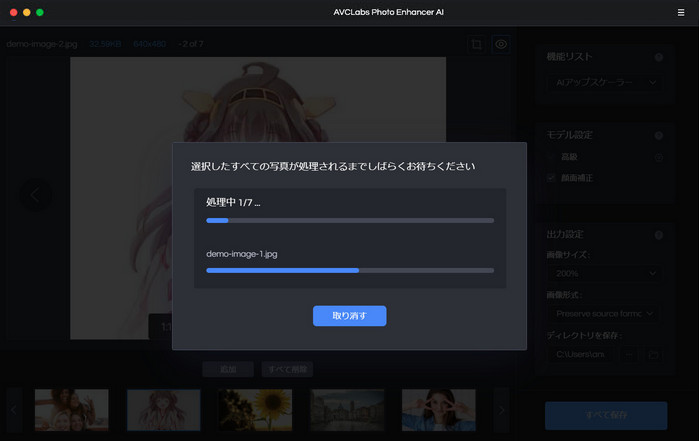Click the すべて削除 delete all button
Screen dimensions: 699x441
287,369
